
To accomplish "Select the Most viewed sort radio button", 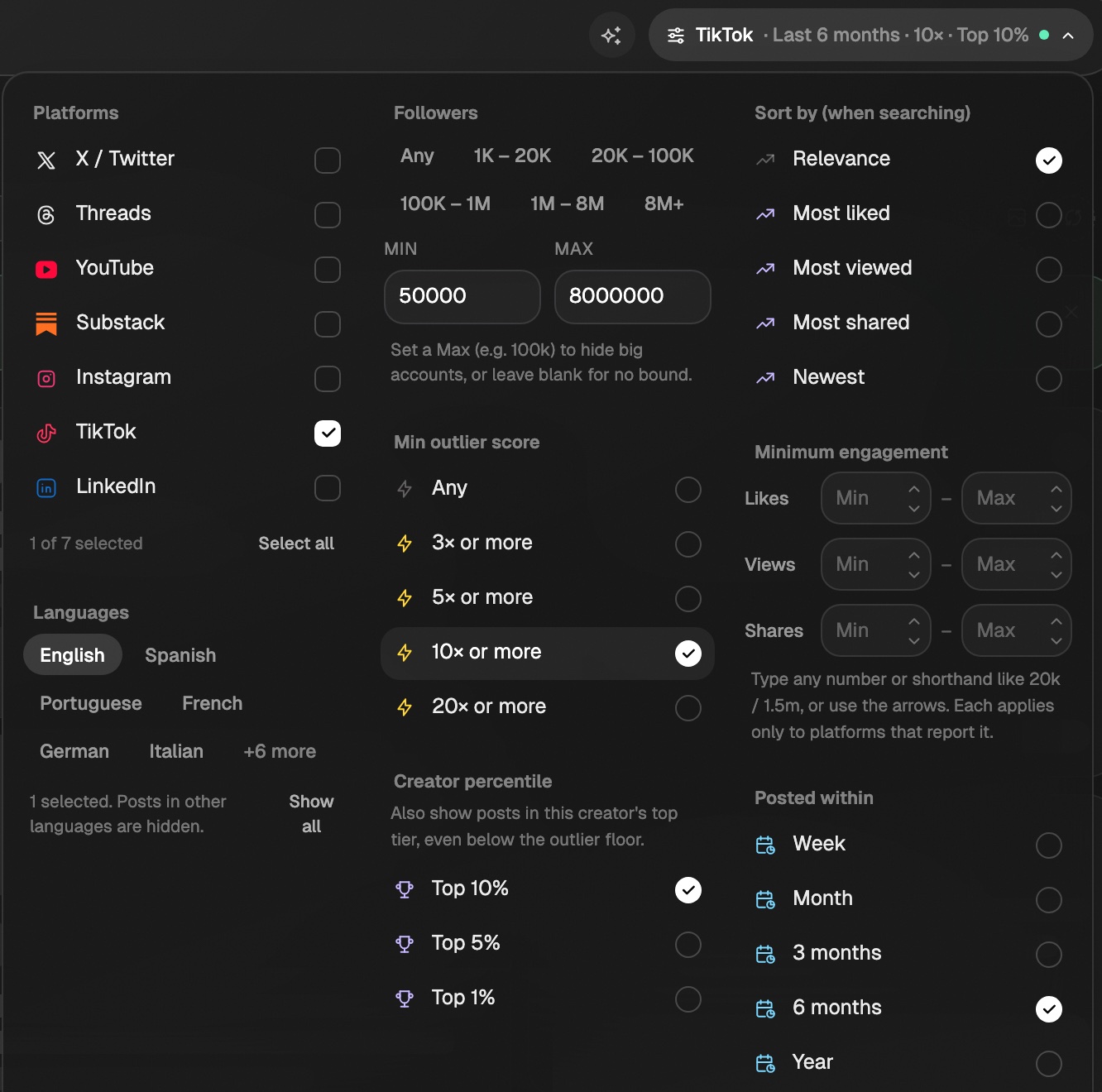I will (x=1049, y=270).
